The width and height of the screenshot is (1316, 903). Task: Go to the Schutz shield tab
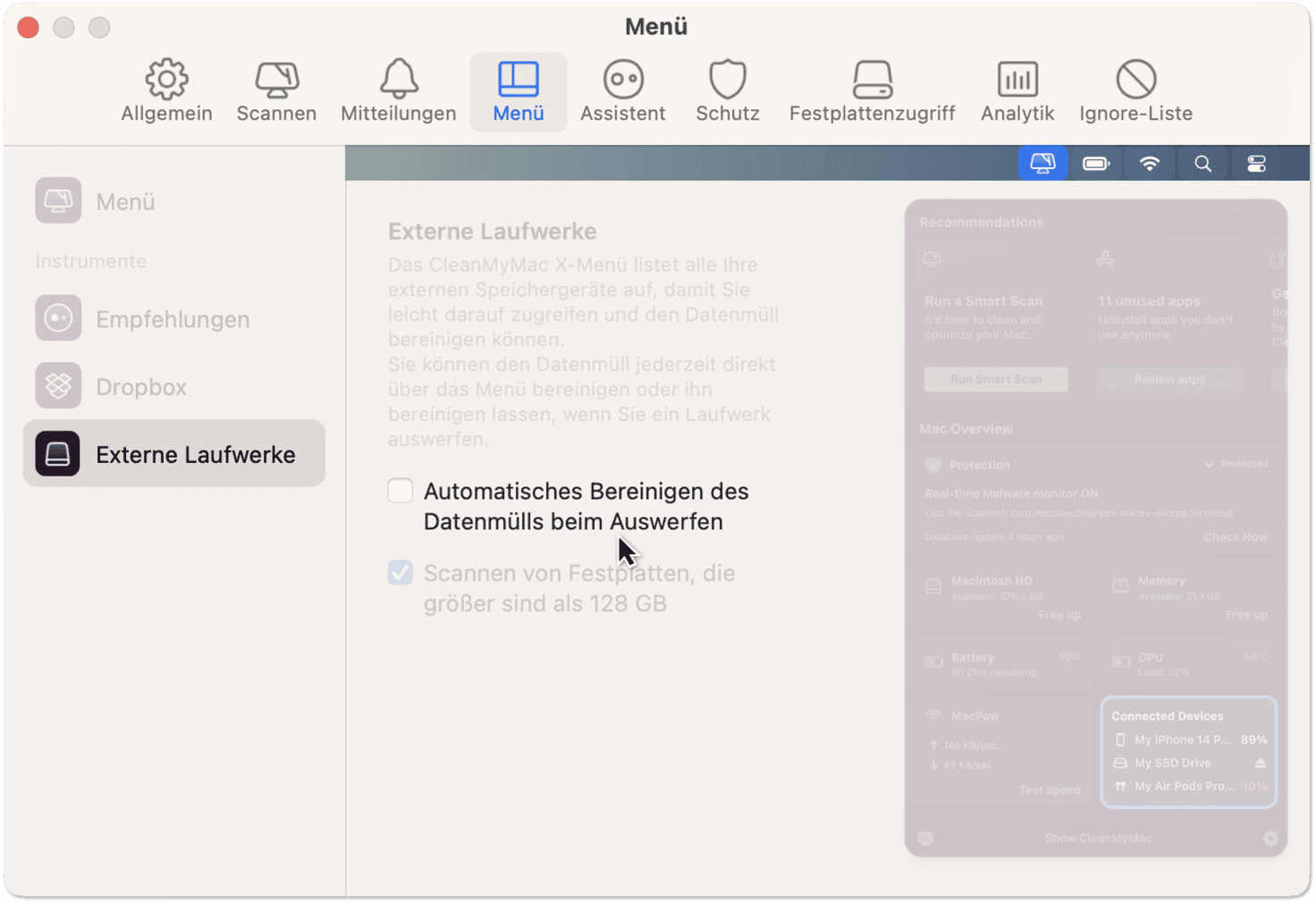(x=728, y=92)
